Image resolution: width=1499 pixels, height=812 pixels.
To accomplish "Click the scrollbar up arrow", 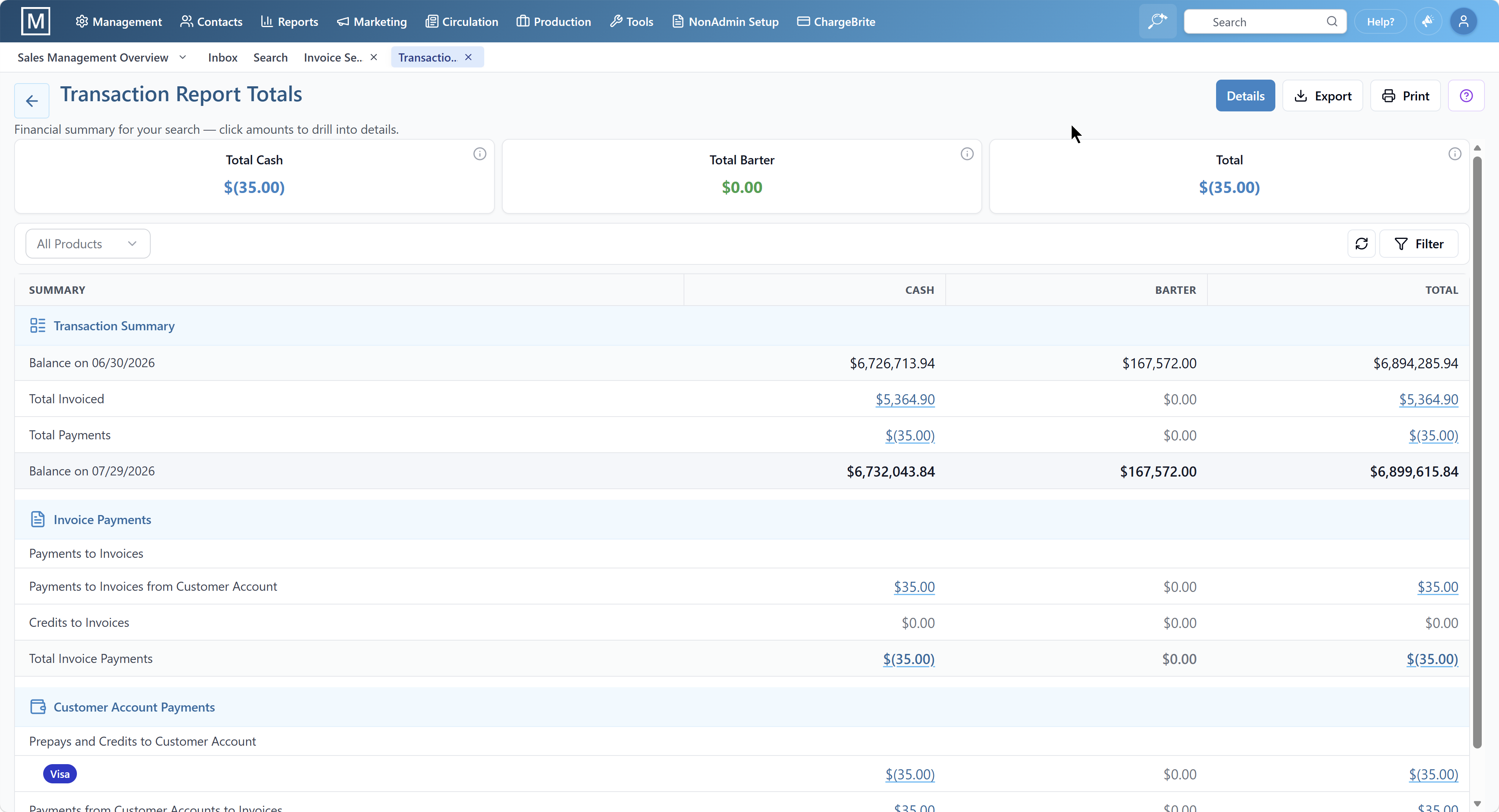I will 1477,148.
